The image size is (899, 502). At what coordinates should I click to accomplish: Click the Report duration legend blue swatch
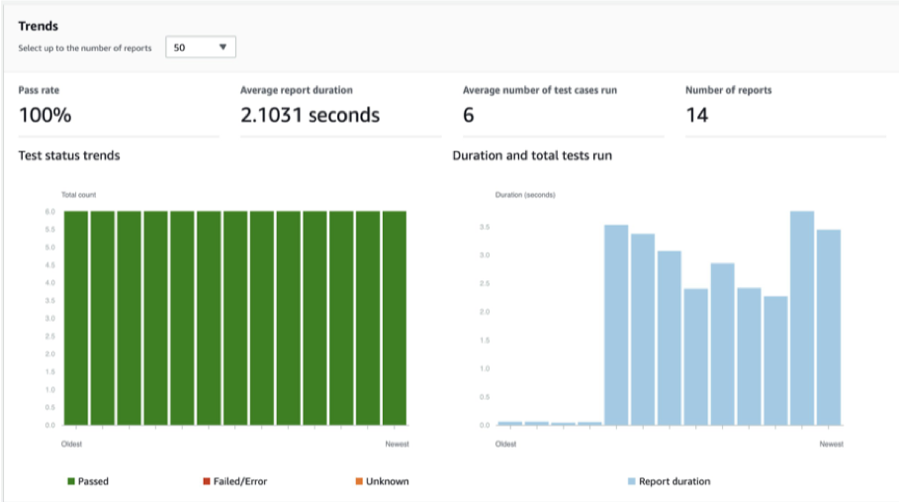click(x=631, y=481)
